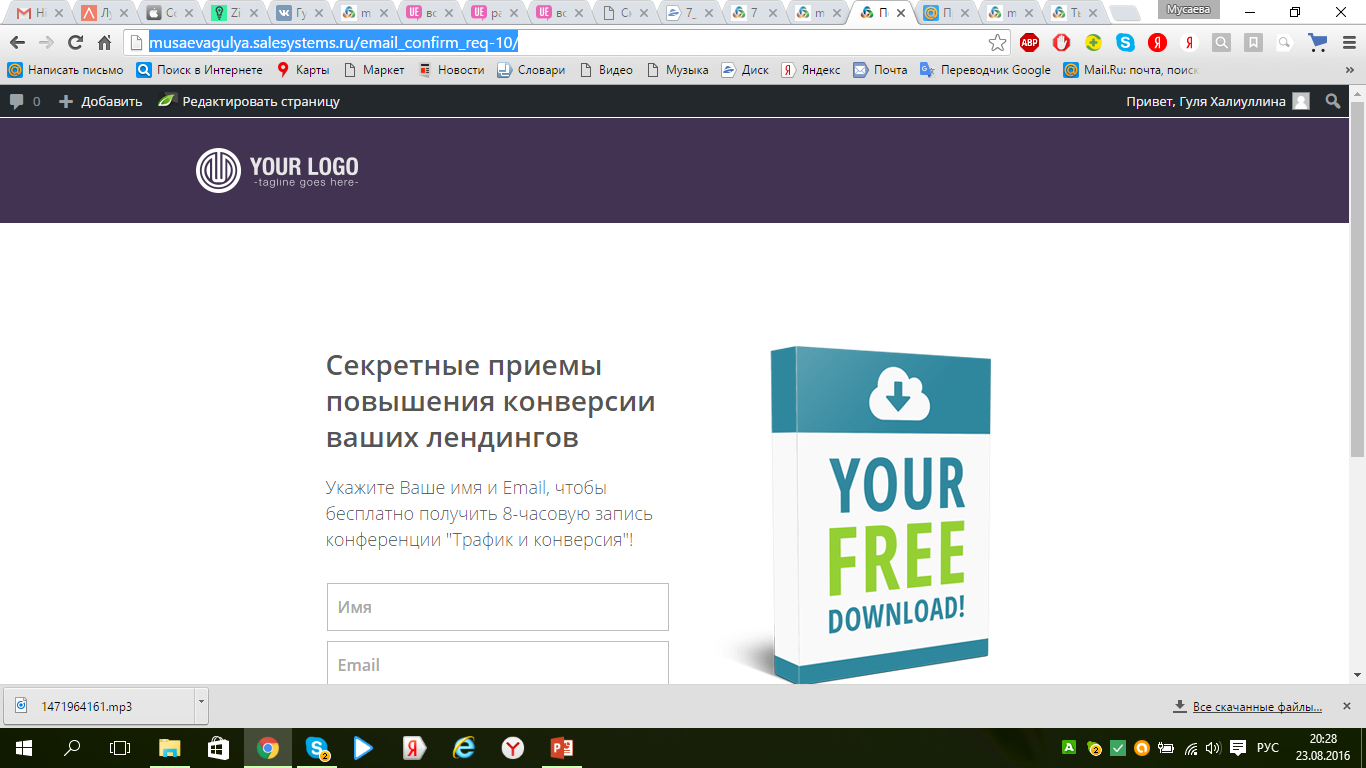Screen dimensions: 1366x768
Task: Click the browser reload button
Action: click(x=75, y=43)
